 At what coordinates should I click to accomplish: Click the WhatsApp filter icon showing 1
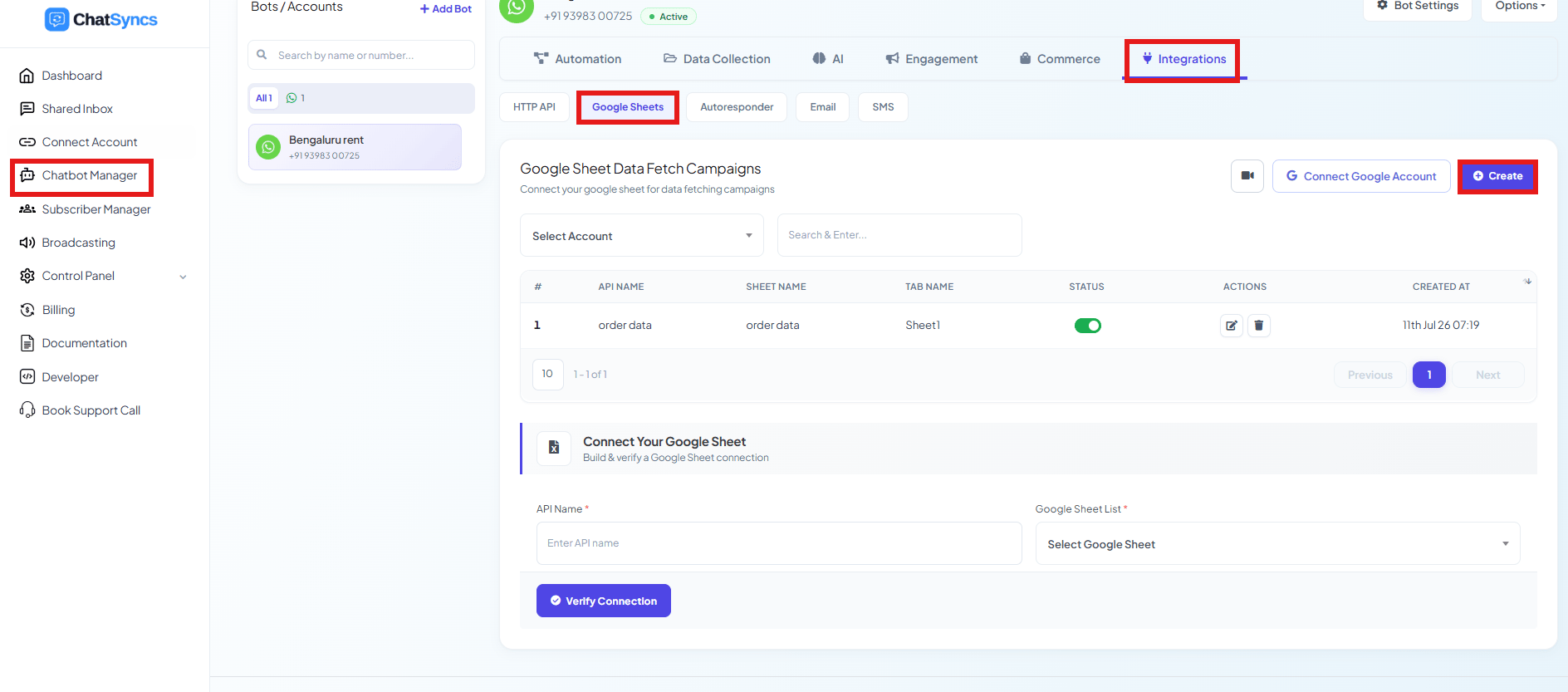coord(296,98)
